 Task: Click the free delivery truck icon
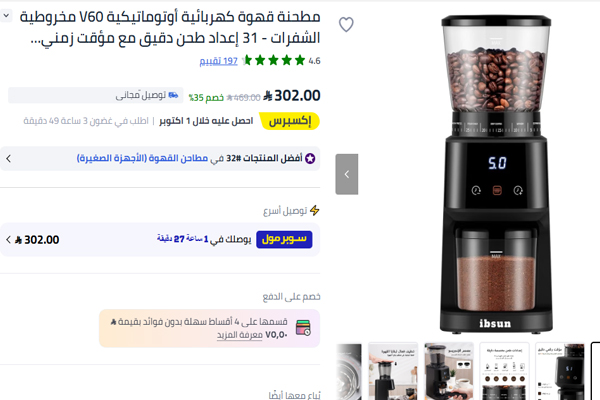[173, 95]
